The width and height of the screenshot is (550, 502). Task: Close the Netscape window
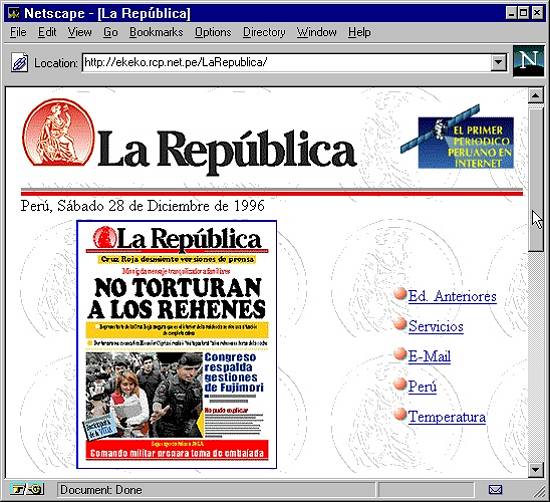point(537,13)
